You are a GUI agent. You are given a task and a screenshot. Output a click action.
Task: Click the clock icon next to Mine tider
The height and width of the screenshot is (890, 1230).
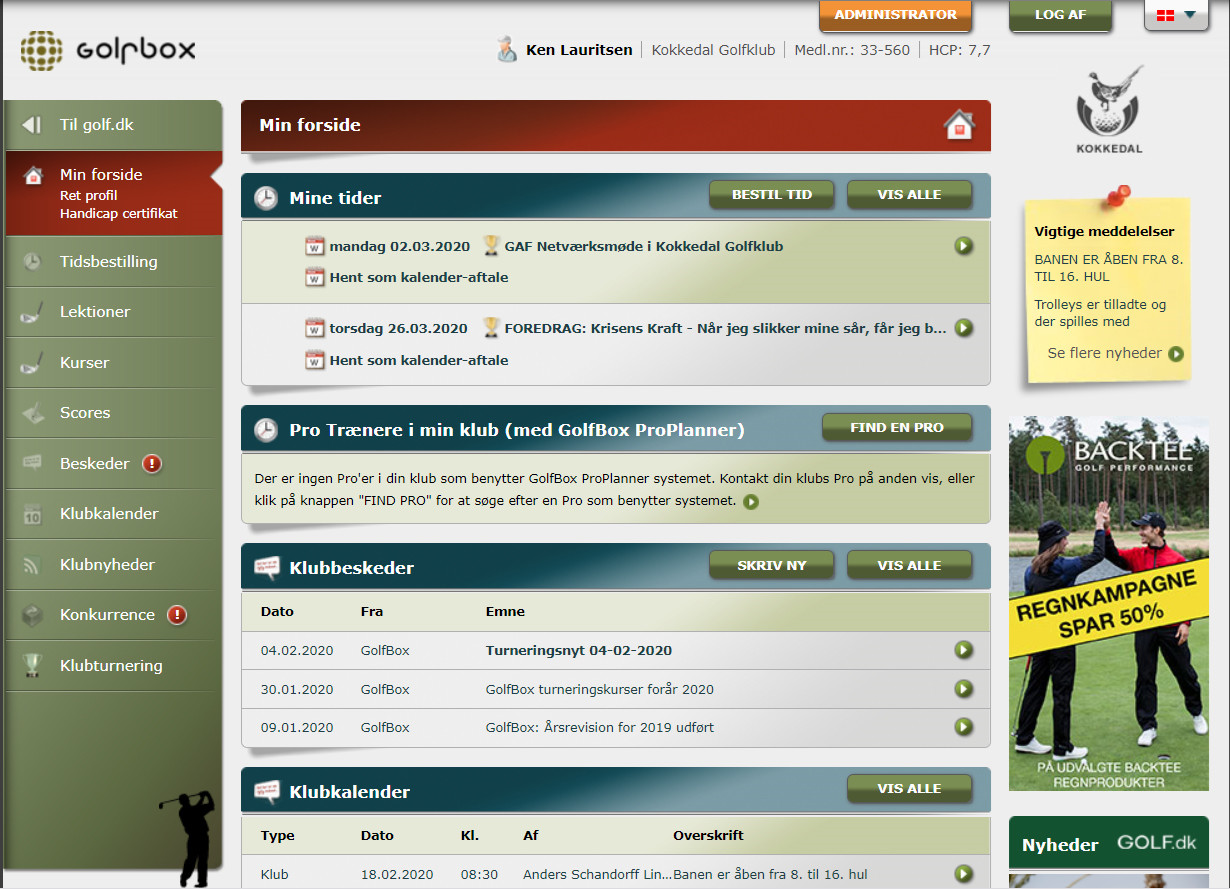click(x=265, y=198)
